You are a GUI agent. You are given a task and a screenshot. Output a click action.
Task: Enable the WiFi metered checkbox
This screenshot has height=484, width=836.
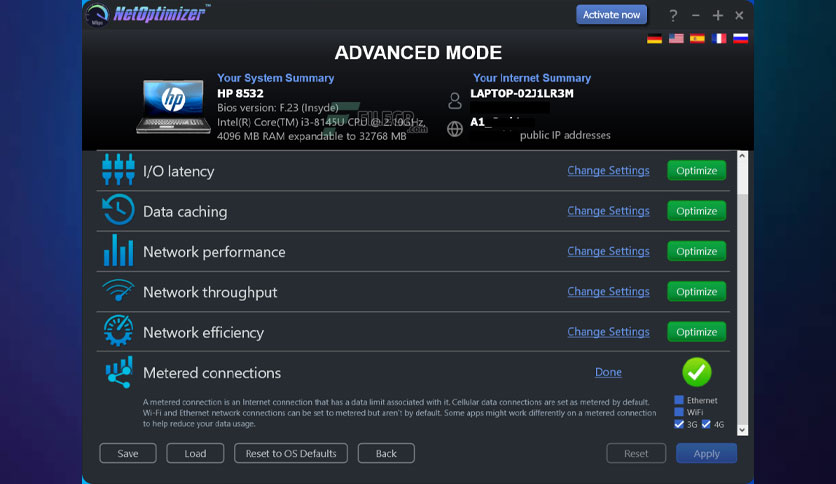[679, 412]
